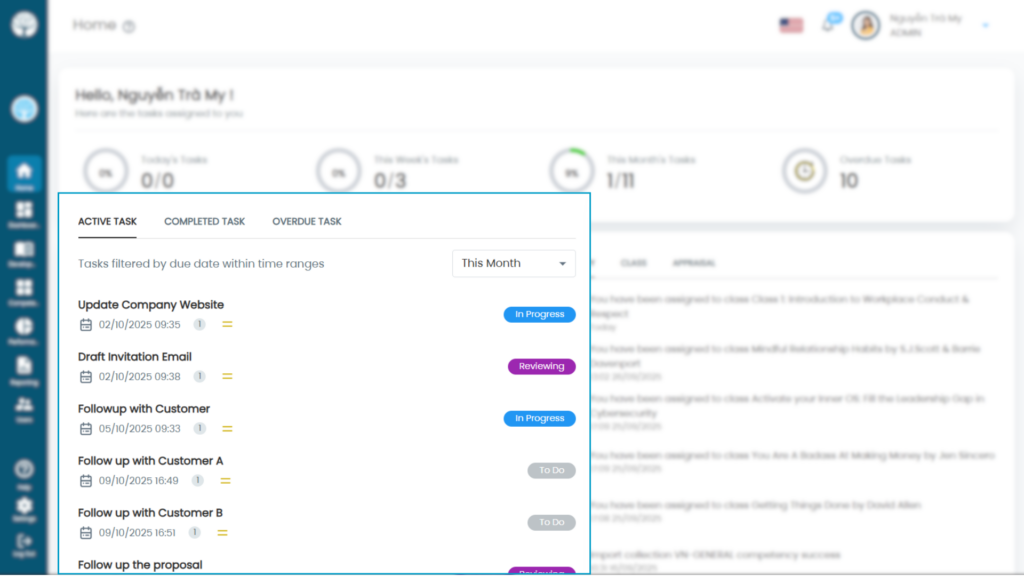Click calendar icon under Update Company Website
The width and height of the screenshot is (1024, 576).
pos(86,325)
